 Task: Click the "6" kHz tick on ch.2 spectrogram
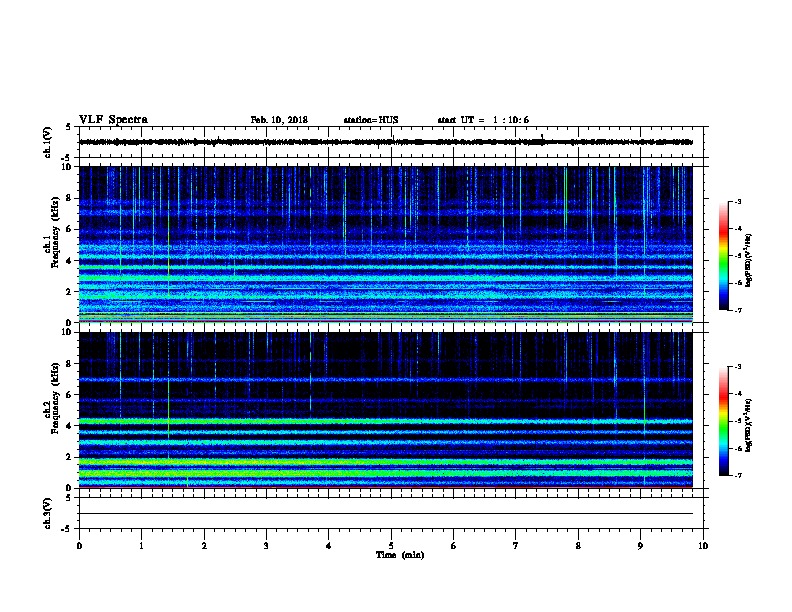click(69, 395)
